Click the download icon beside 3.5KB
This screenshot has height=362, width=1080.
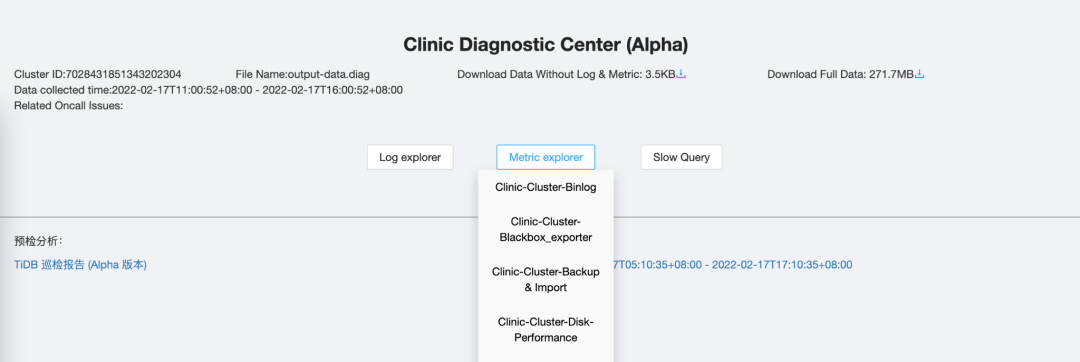tap(681, 74)
